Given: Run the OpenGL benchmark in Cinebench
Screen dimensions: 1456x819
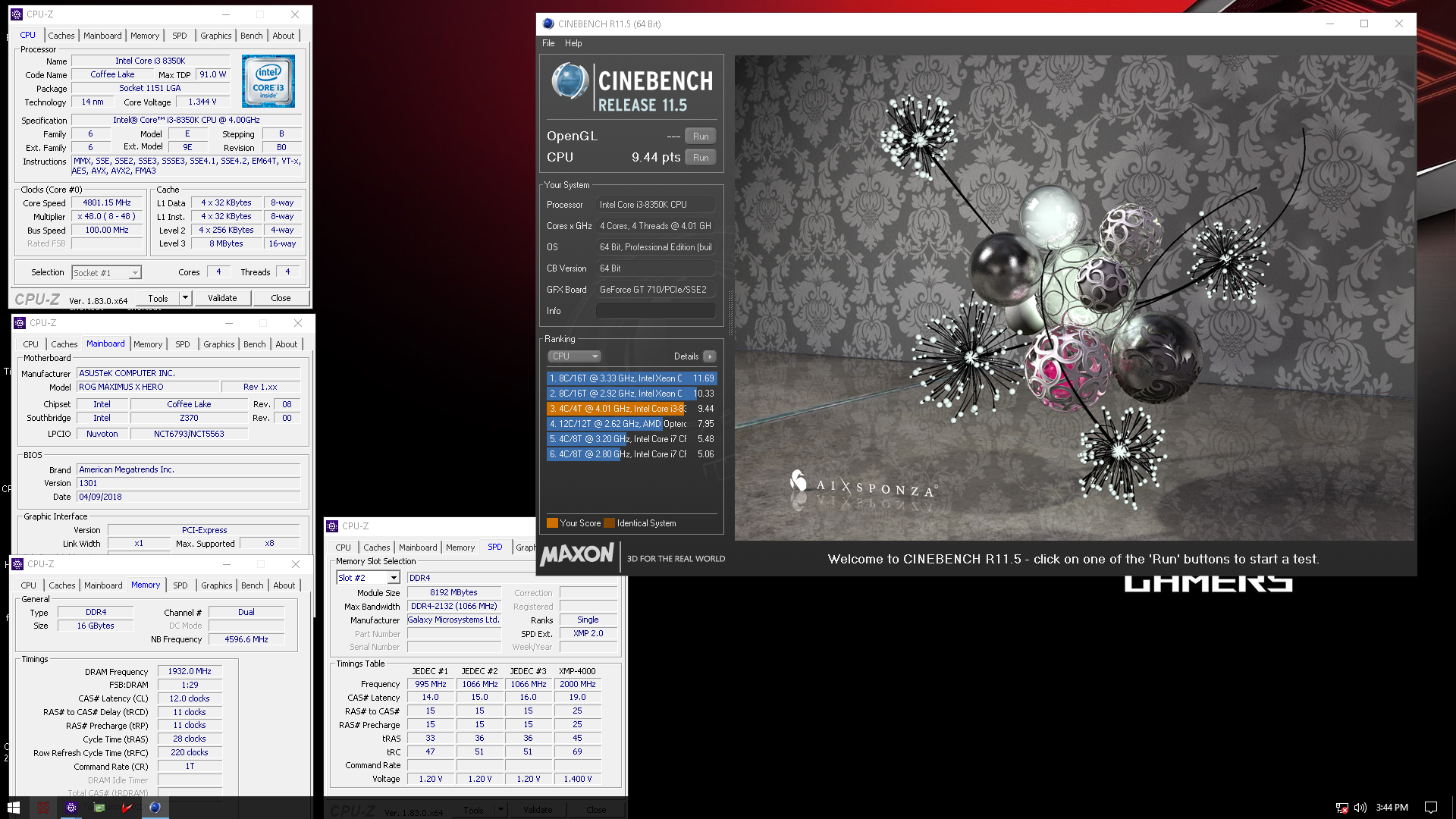Looking at the screenshot, I should click(701, 136).
